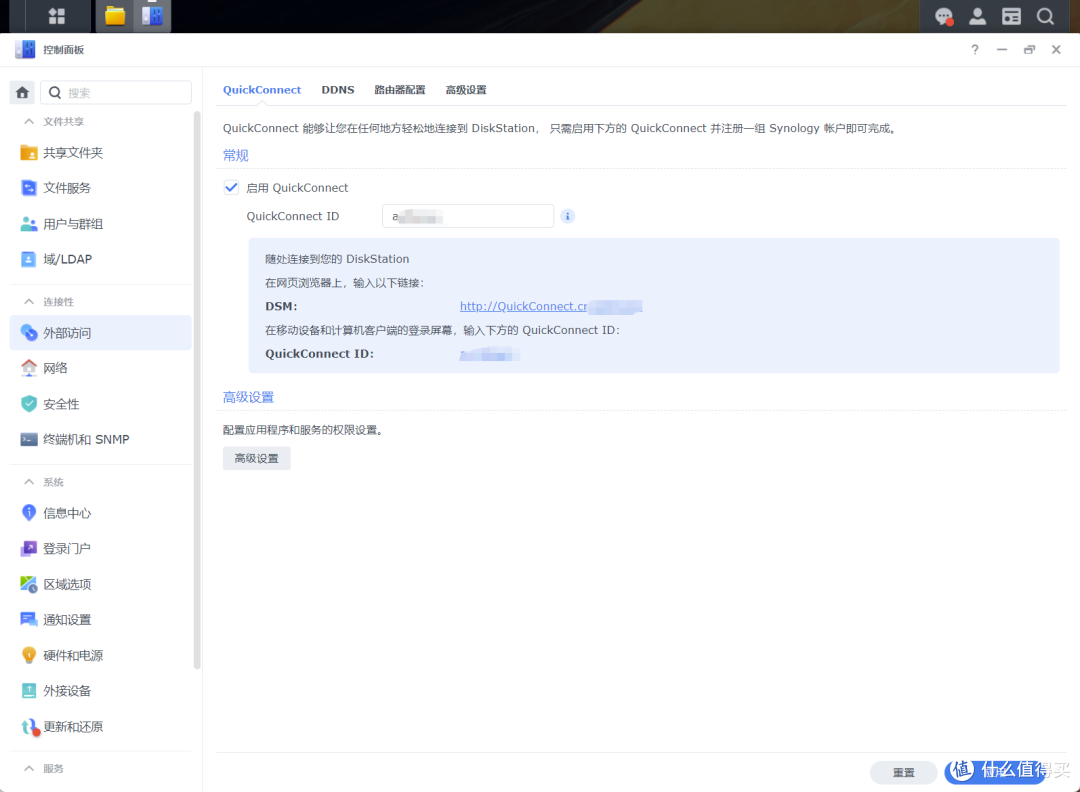
Task: Collapse the Connectivity (连接性) section
Action: (x=29, y=302)
